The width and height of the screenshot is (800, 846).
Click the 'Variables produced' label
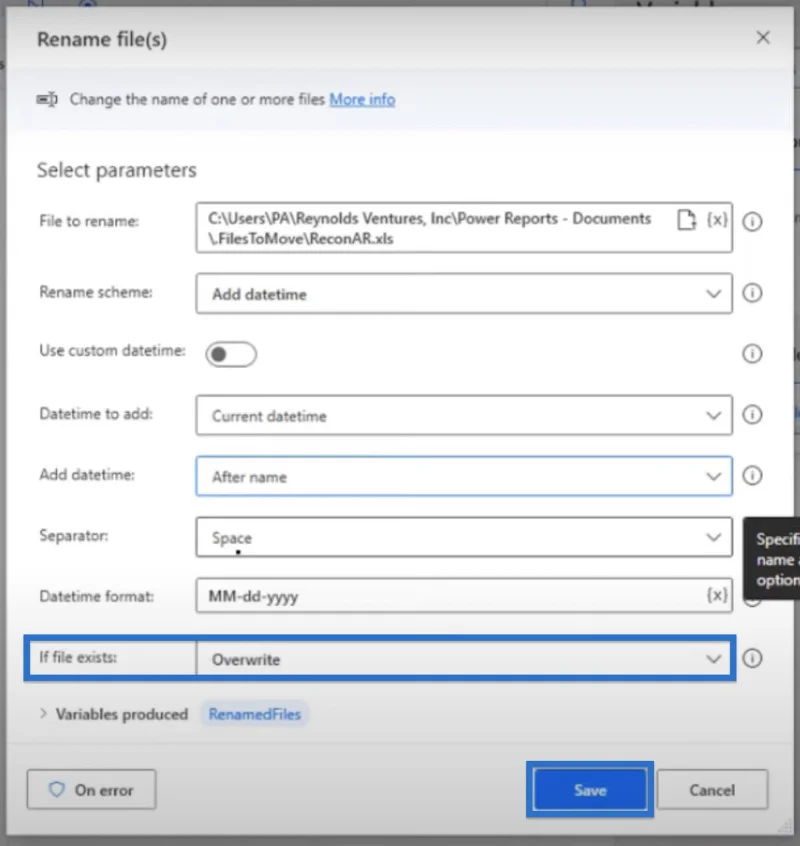122,714
